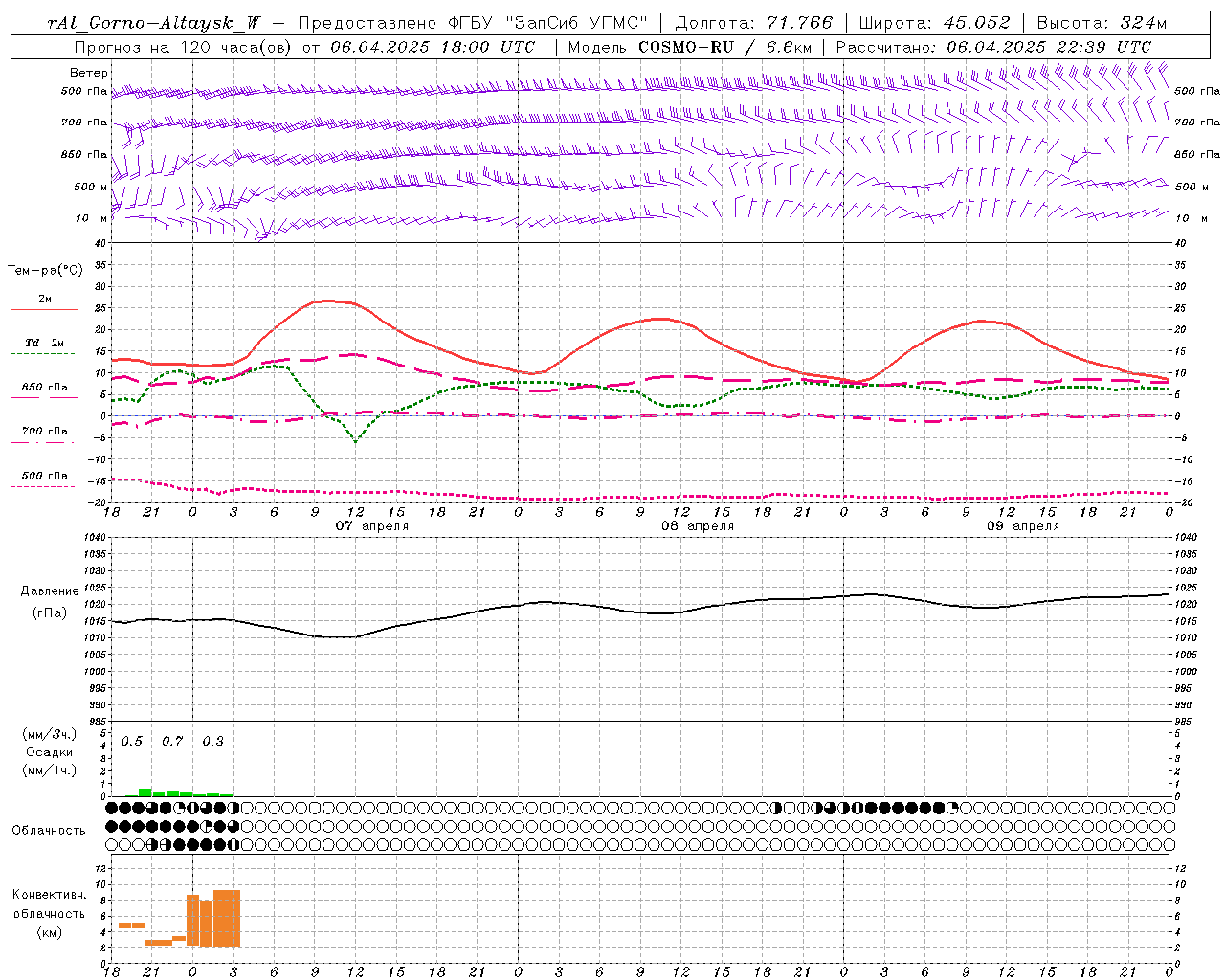Click the tallest orange convective cloud bar
1225x980 pixels.
227,919
